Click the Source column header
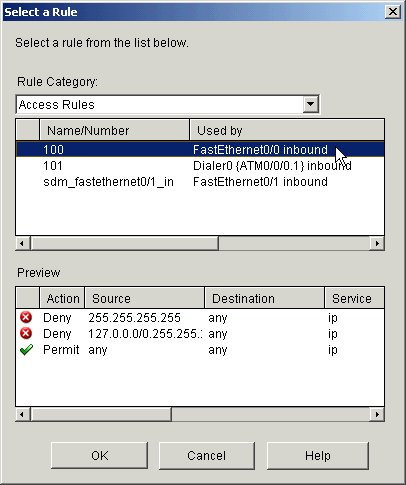 tap(144, 298)
